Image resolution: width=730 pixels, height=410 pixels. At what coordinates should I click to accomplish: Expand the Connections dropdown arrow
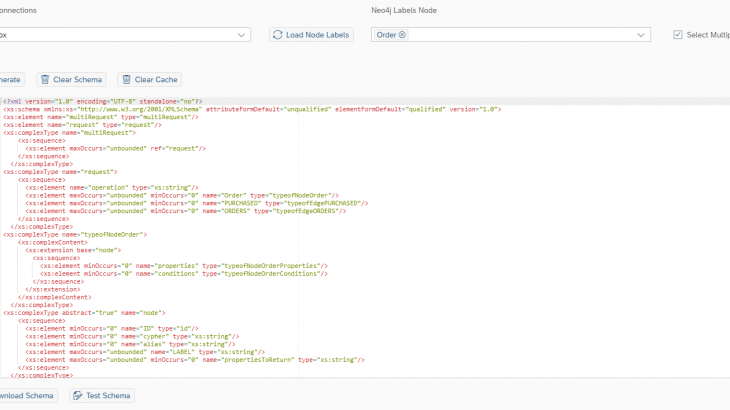(x=241, y=35)
